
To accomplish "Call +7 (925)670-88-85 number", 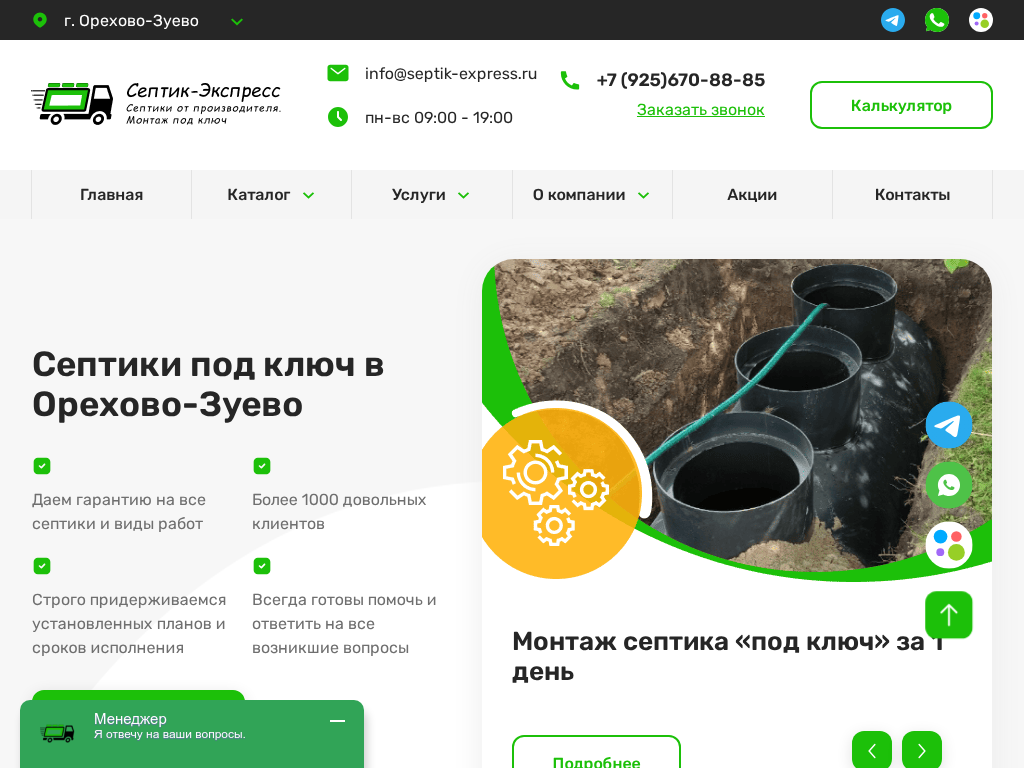I will click(x=680, y=80).
